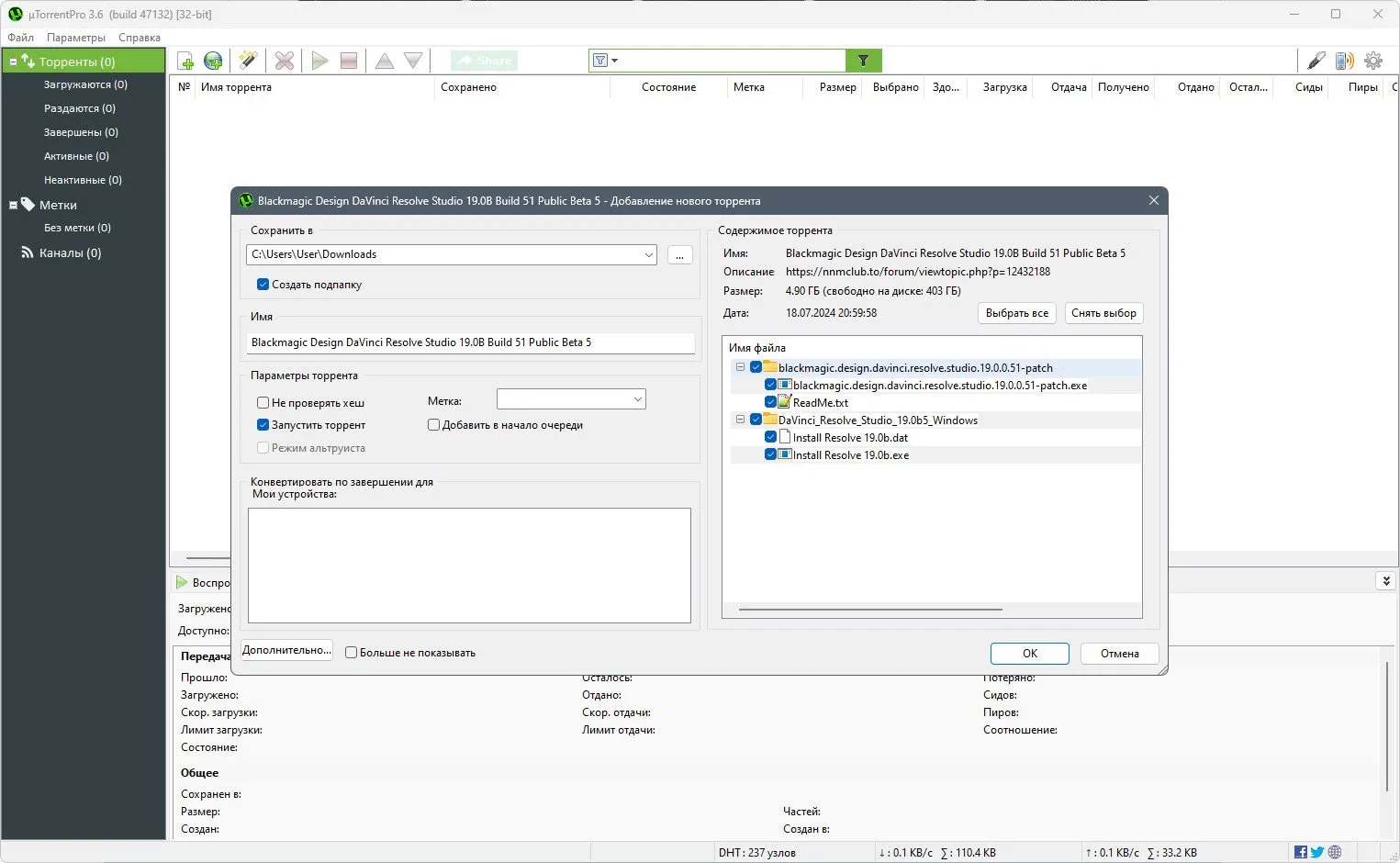Click the green search filter button
1400x863 pixels.
(x=863, y=61)
